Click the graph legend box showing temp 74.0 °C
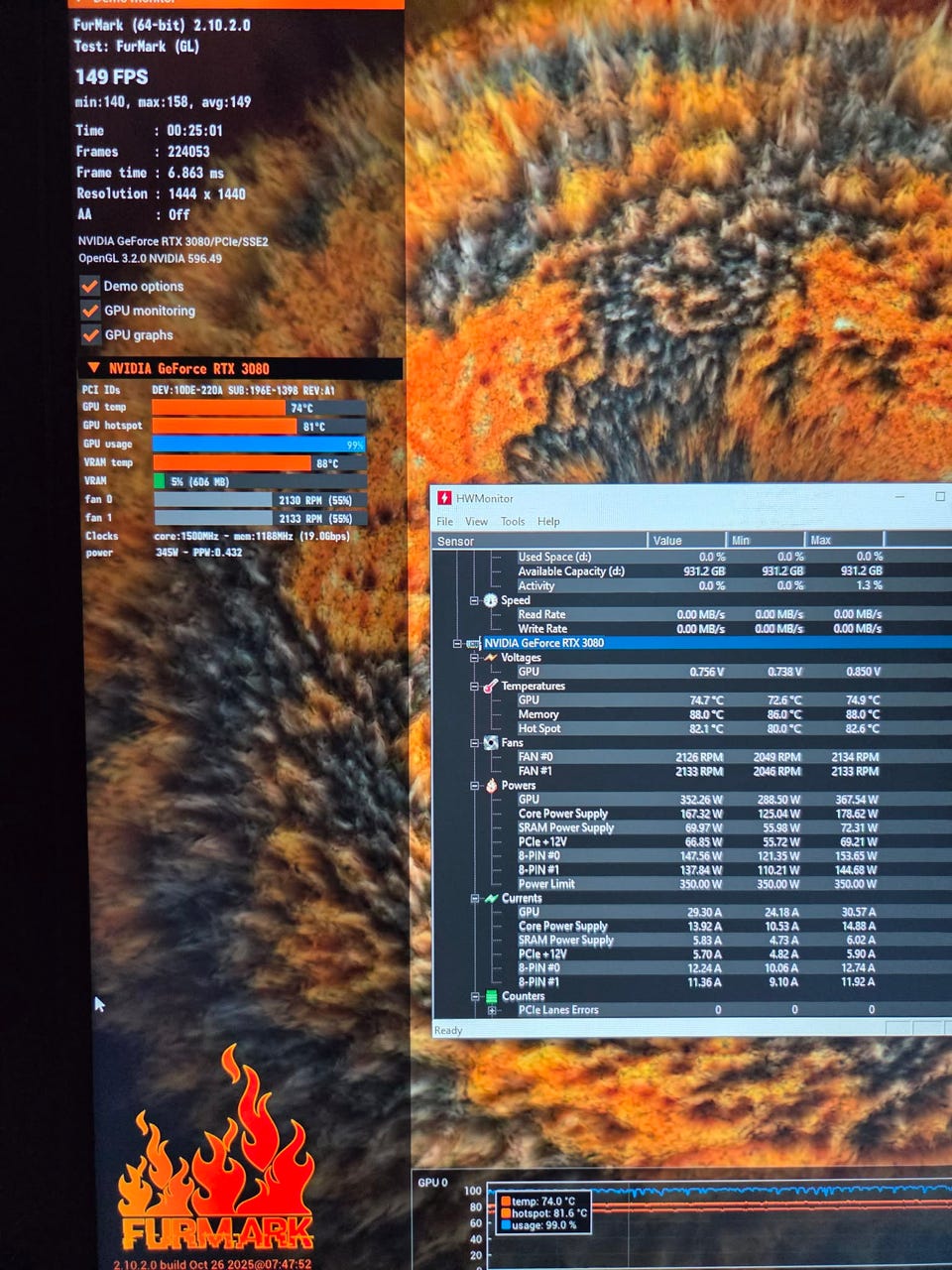This screenshot has width=952, height=1270. (543, 1212)
